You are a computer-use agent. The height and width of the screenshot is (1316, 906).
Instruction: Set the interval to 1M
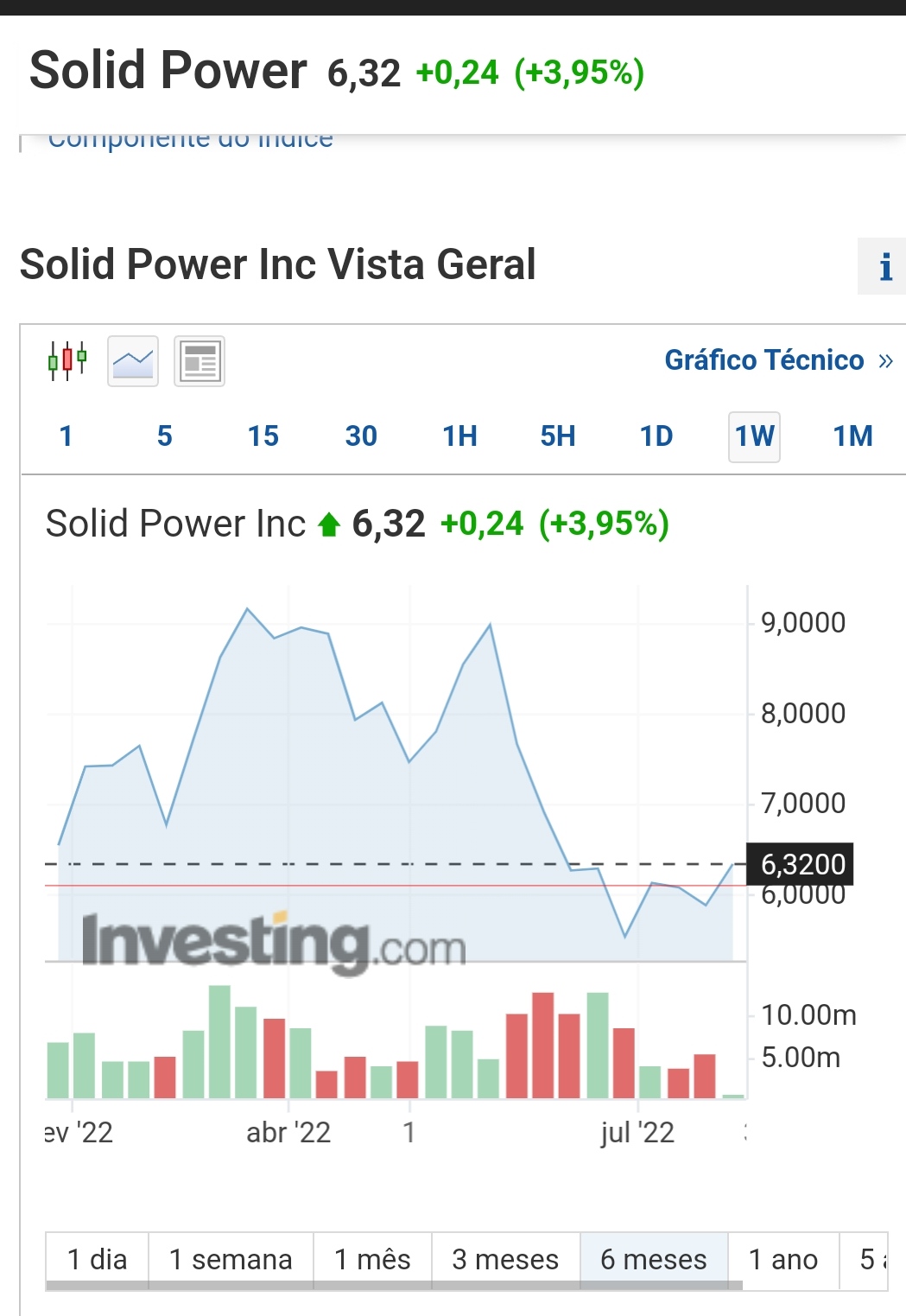coord(852,436)
